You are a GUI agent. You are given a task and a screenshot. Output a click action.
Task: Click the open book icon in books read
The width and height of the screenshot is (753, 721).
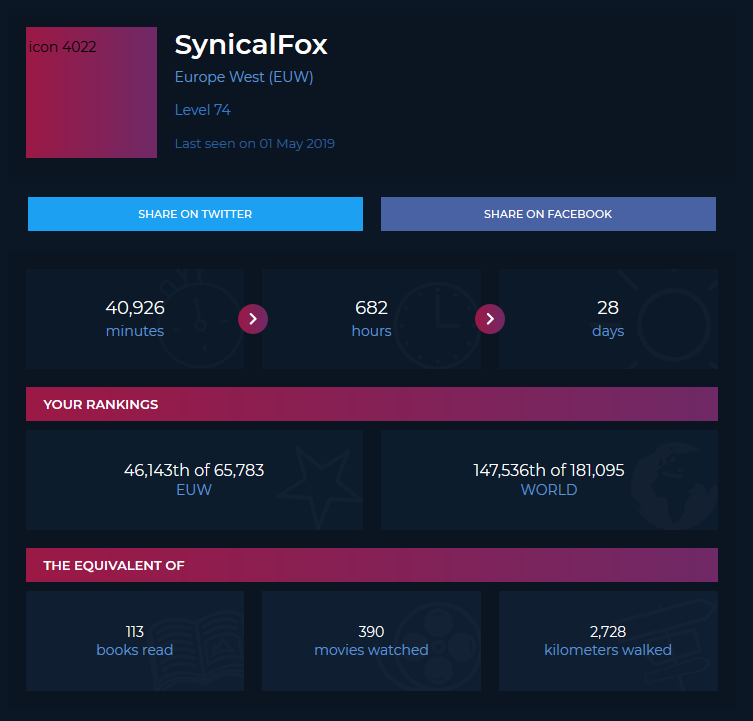tap(199, 648)
